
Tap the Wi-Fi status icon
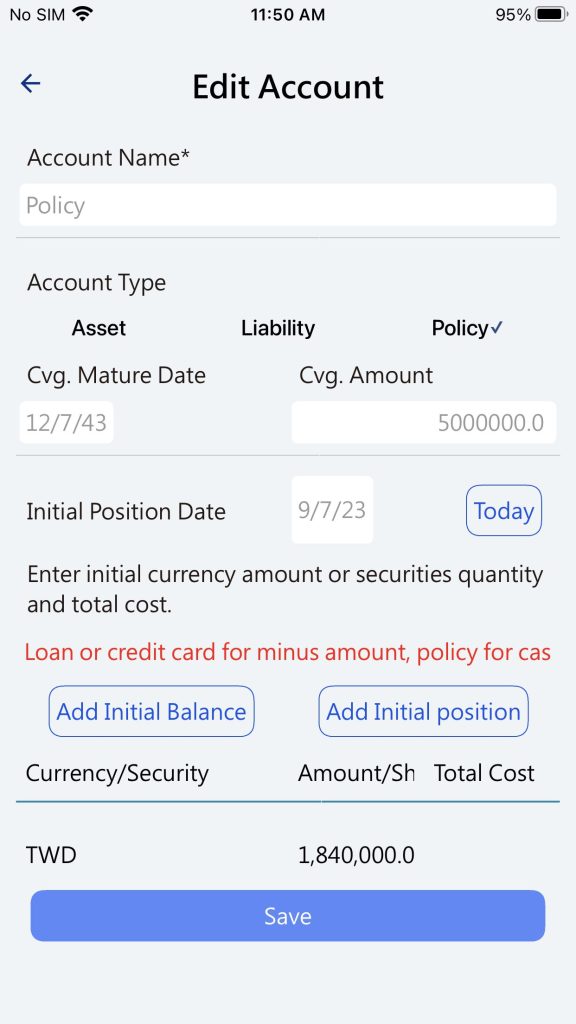82,14
